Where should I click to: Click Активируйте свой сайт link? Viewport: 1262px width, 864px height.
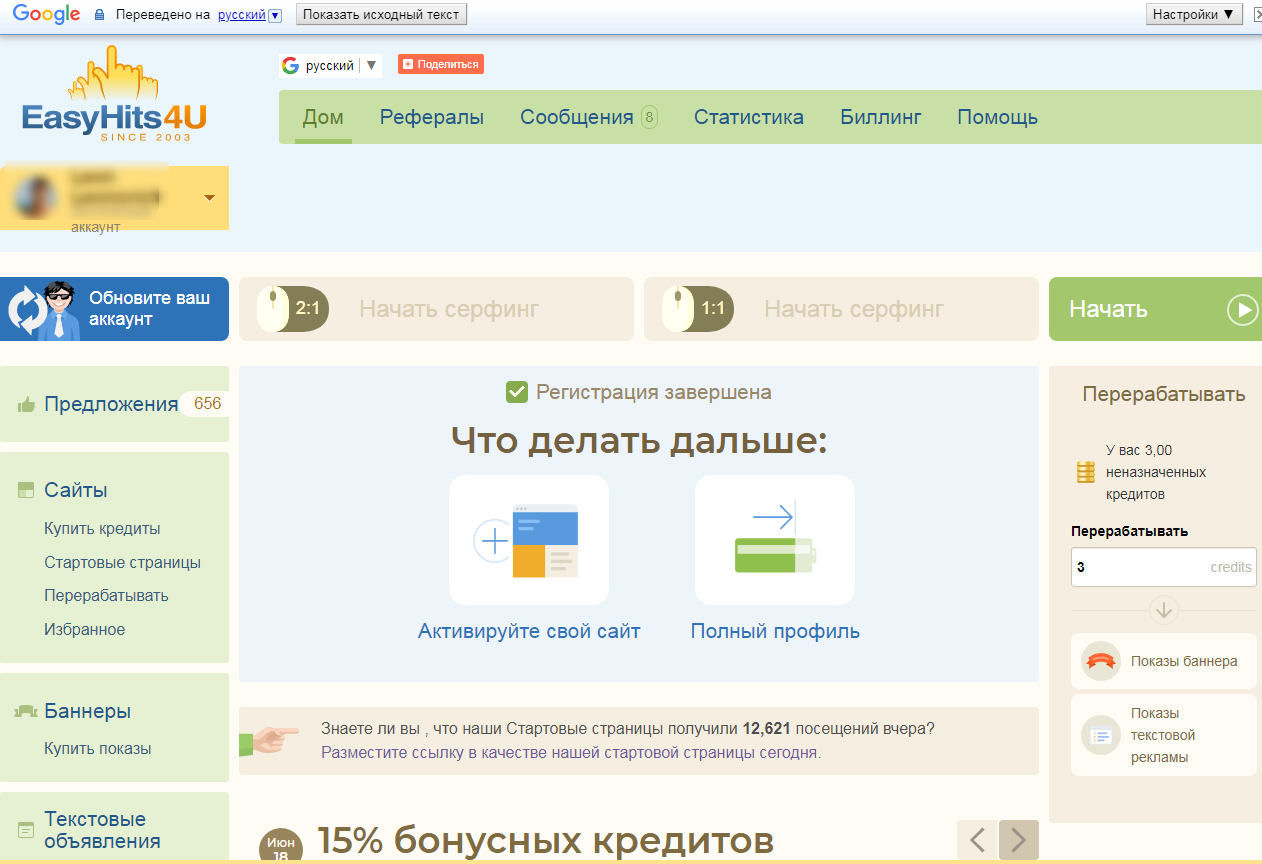pyautogui.click(x=529, y=631)
